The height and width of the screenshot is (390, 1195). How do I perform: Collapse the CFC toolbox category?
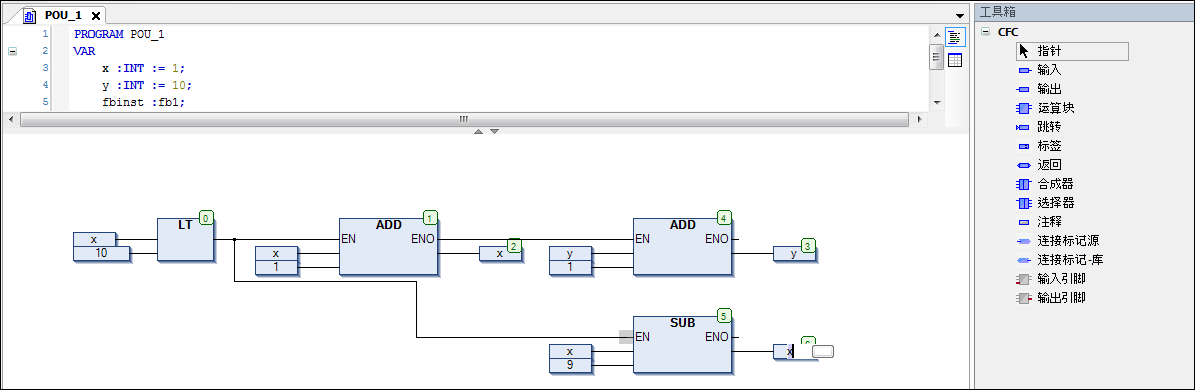pos(986,32)
